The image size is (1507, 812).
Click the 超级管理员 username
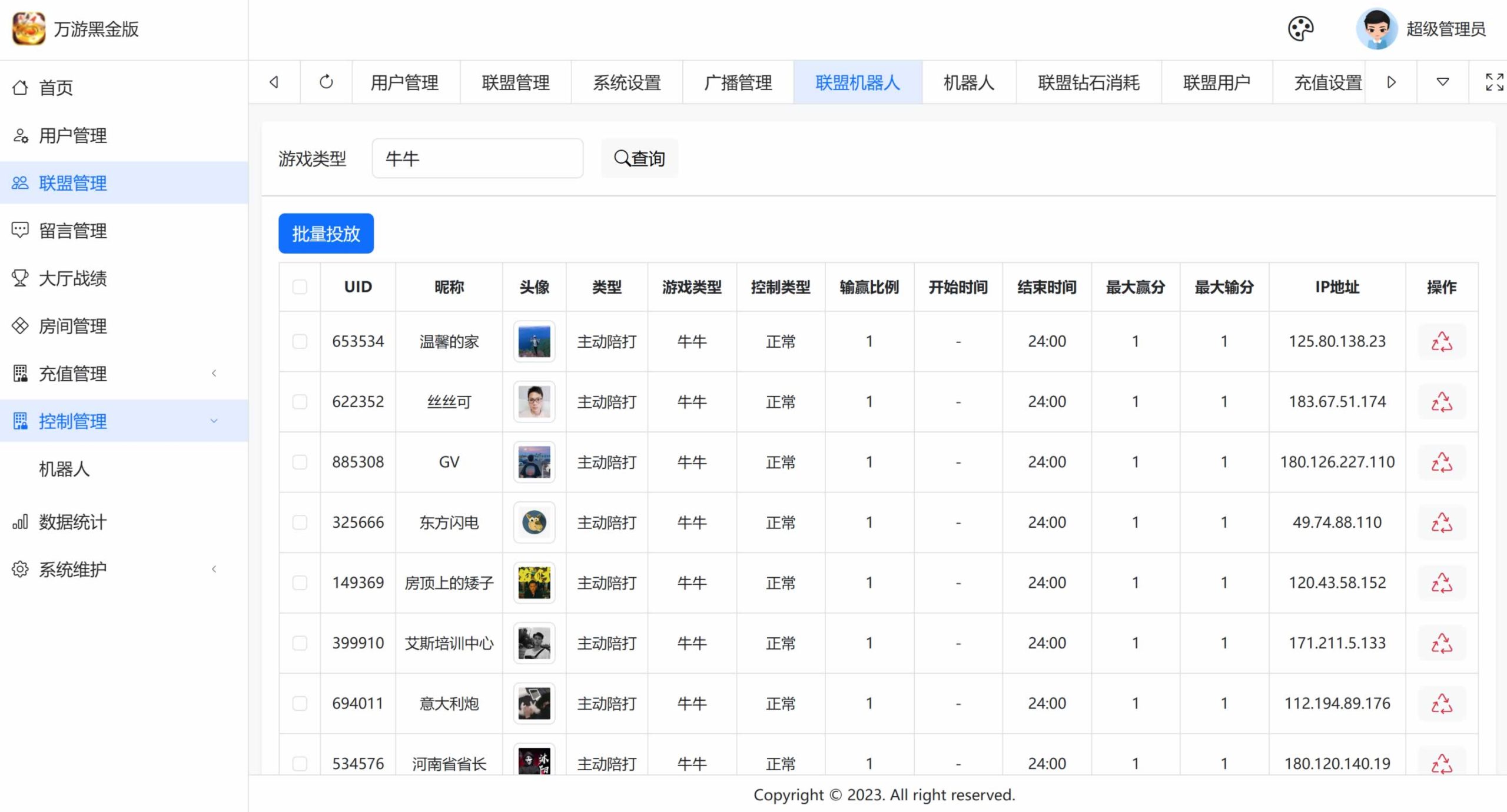[x=1446, y=28]
